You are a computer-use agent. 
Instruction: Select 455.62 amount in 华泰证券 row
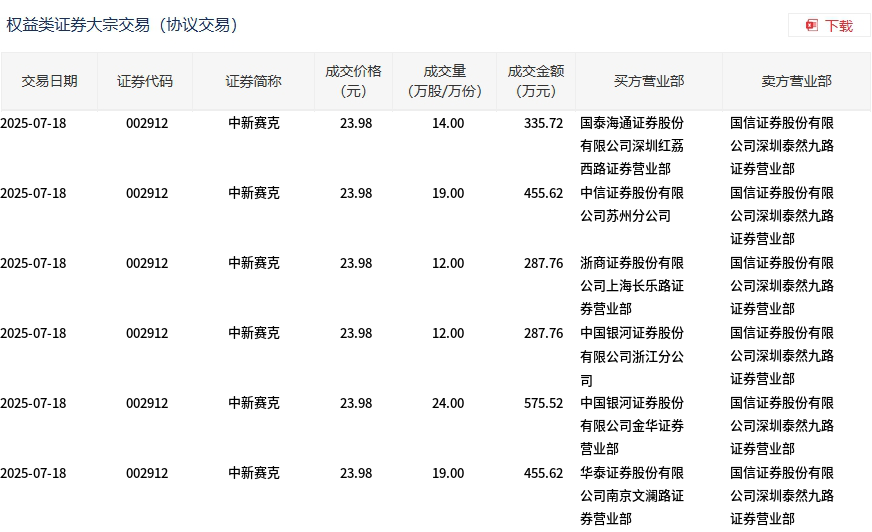543,473
